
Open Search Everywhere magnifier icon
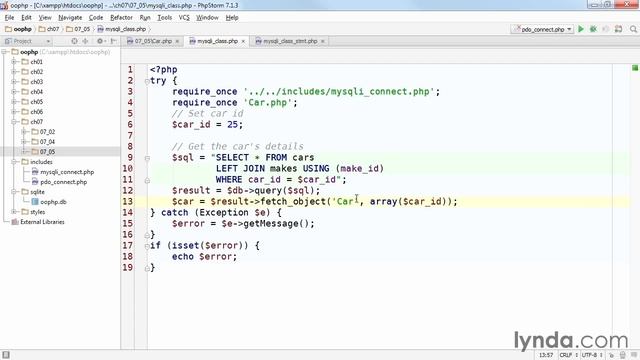point(633,29)
